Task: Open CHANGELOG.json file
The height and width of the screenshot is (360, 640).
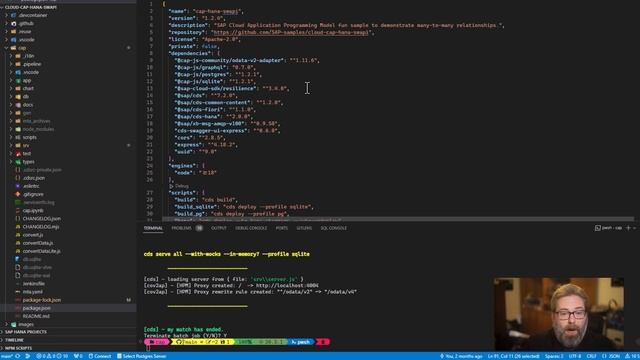Action: [x=41, y=219]
